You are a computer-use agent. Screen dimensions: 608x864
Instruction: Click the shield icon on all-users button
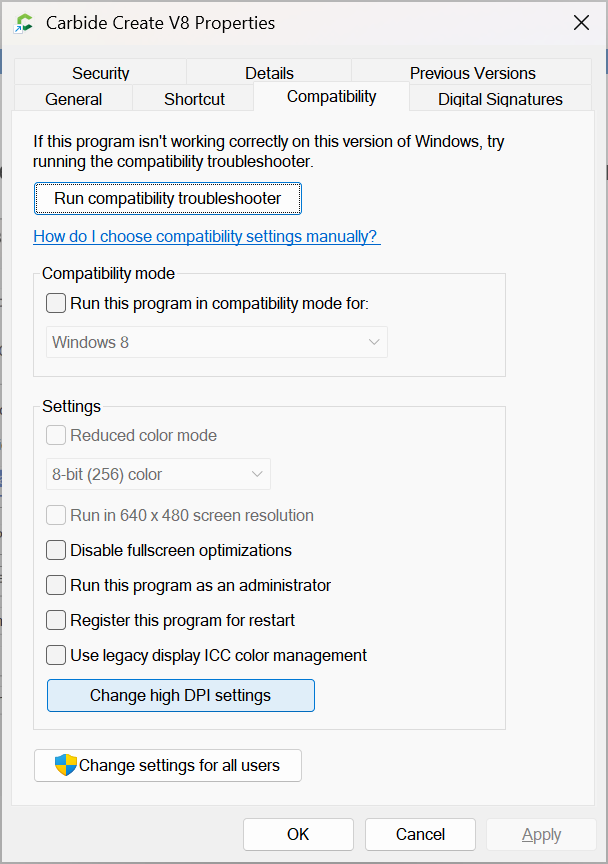66,766
